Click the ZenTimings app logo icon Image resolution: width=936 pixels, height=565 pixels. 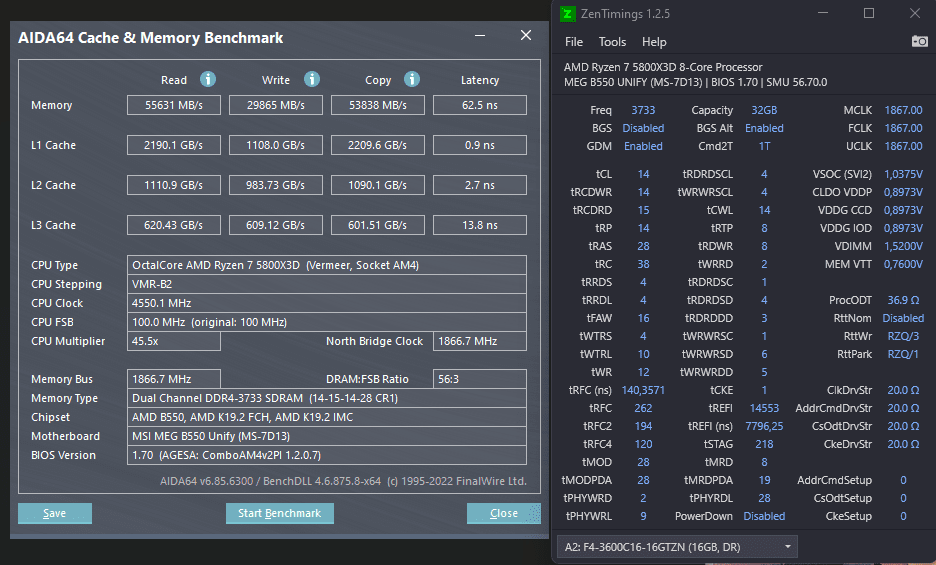coord(568,14)
